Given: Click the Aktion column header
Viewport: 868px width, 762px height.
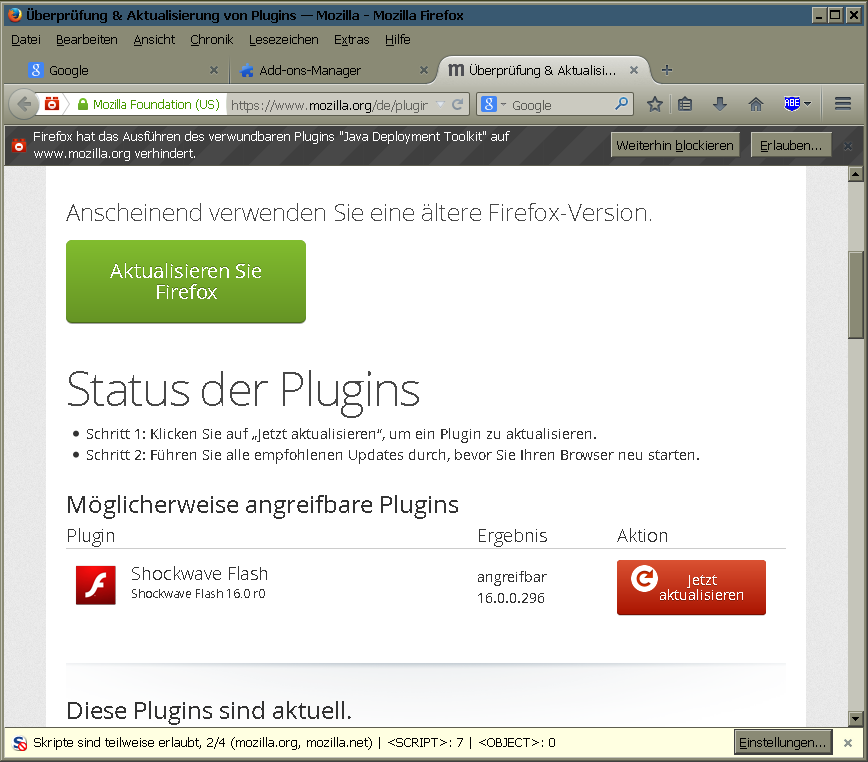Looking at the screenshot, I should [x=643, y=536].
